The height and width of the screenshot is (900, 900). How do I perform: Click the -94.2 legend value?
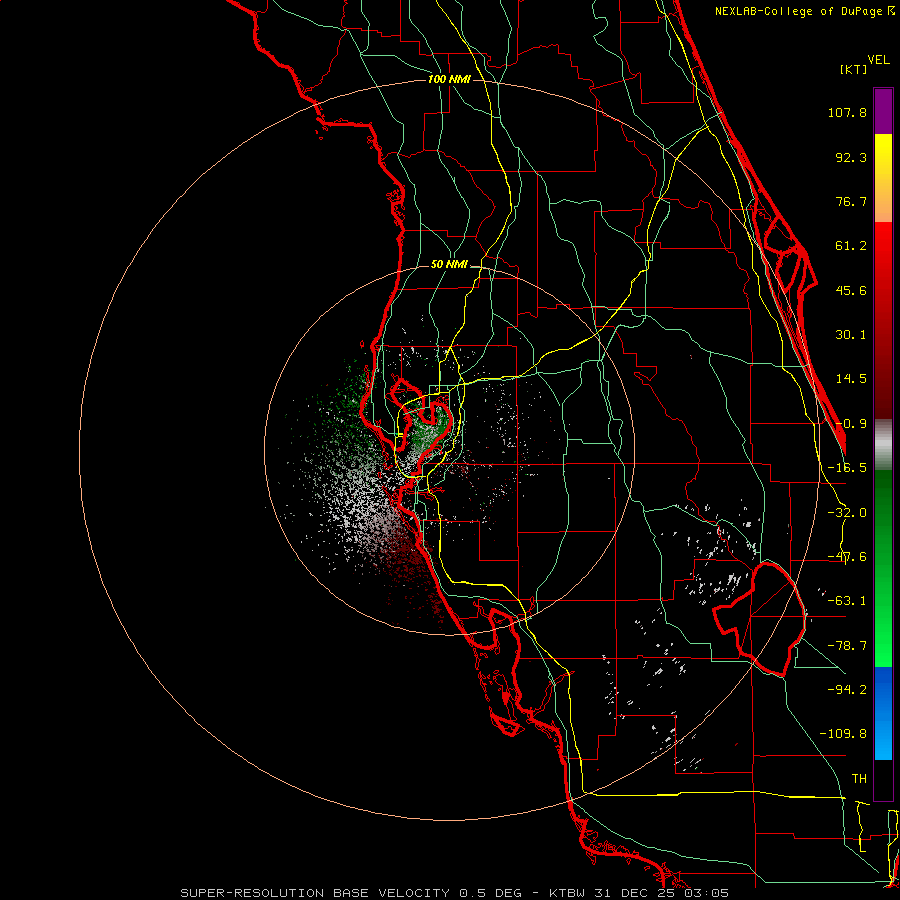click(x=847, y=690)
